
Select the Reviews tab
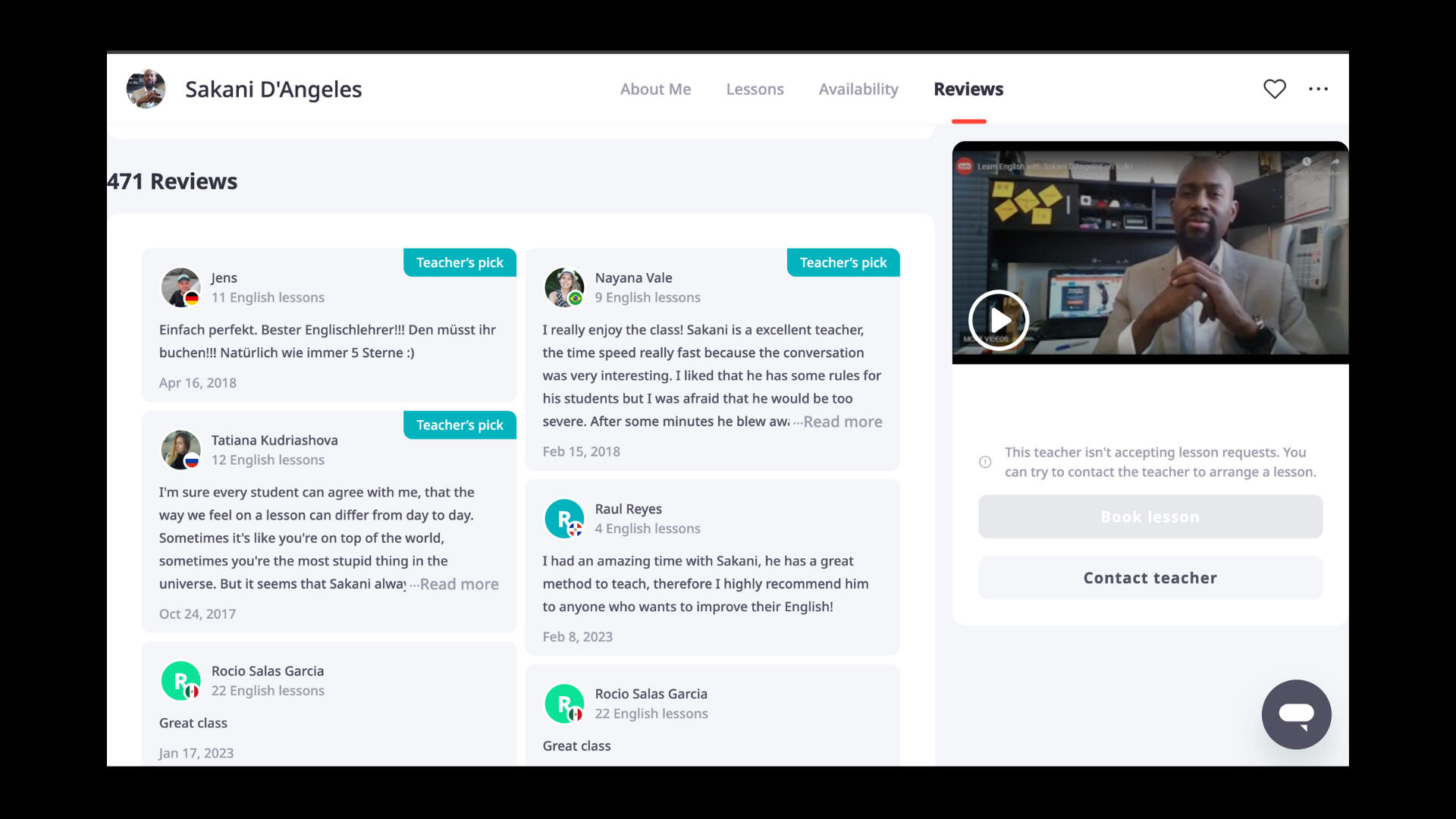(968, 89)
